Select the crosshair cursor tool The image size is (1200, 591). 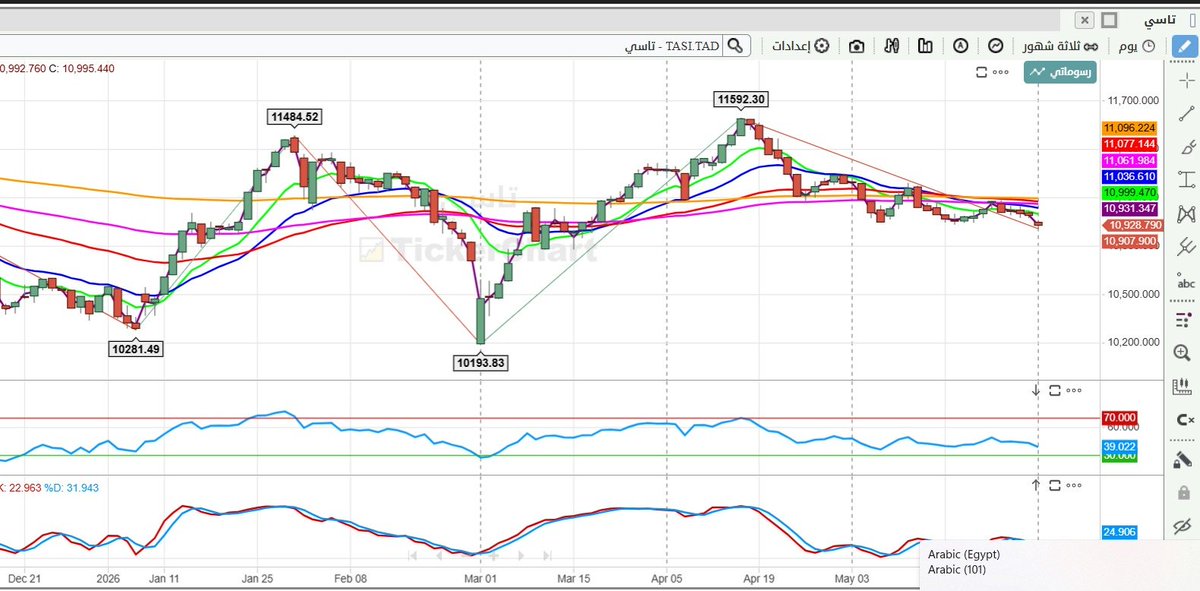[x=1186, y=80]
